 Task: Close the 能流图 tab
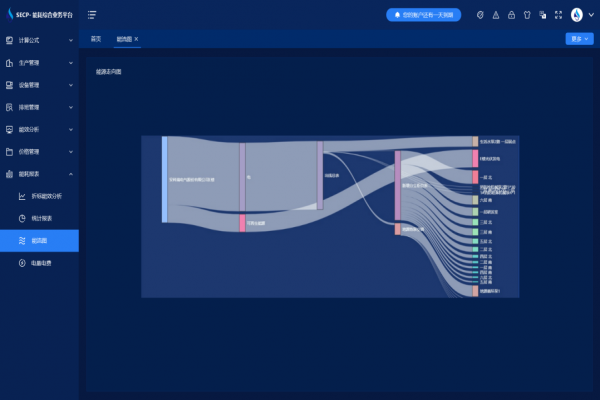137,39
